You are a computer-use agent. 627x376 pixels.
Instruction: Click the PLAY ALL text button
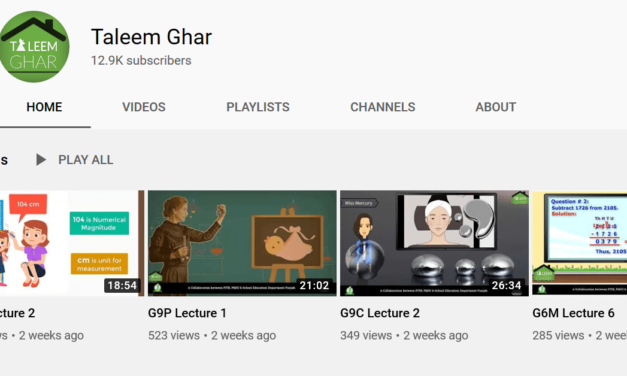[x=86, y=160]
